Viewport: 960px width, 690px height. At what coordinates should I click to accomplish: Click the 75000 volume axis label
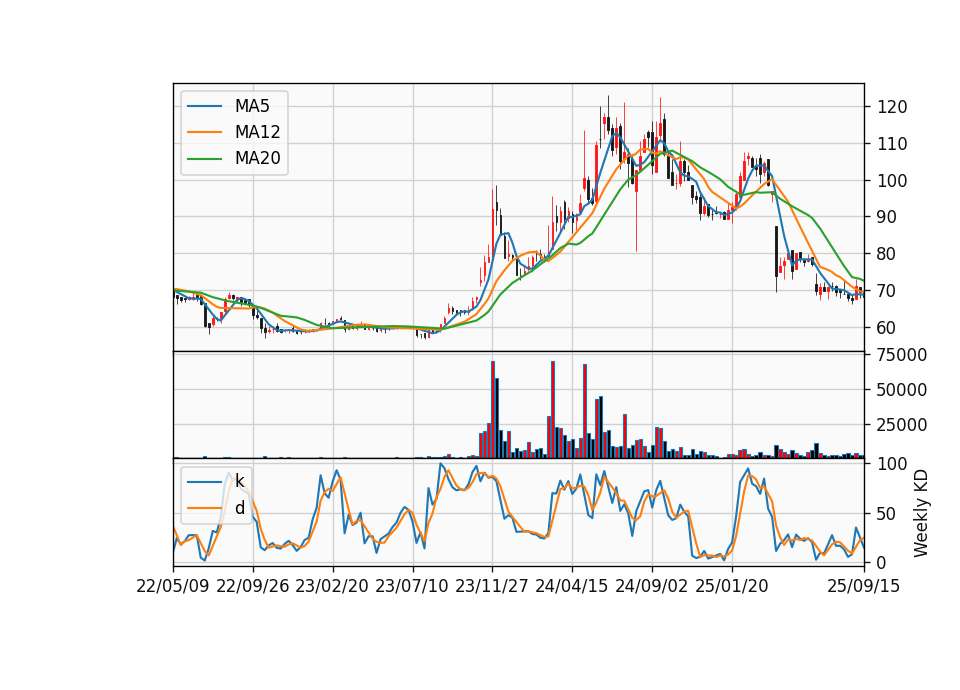click(x=901, y=355)
